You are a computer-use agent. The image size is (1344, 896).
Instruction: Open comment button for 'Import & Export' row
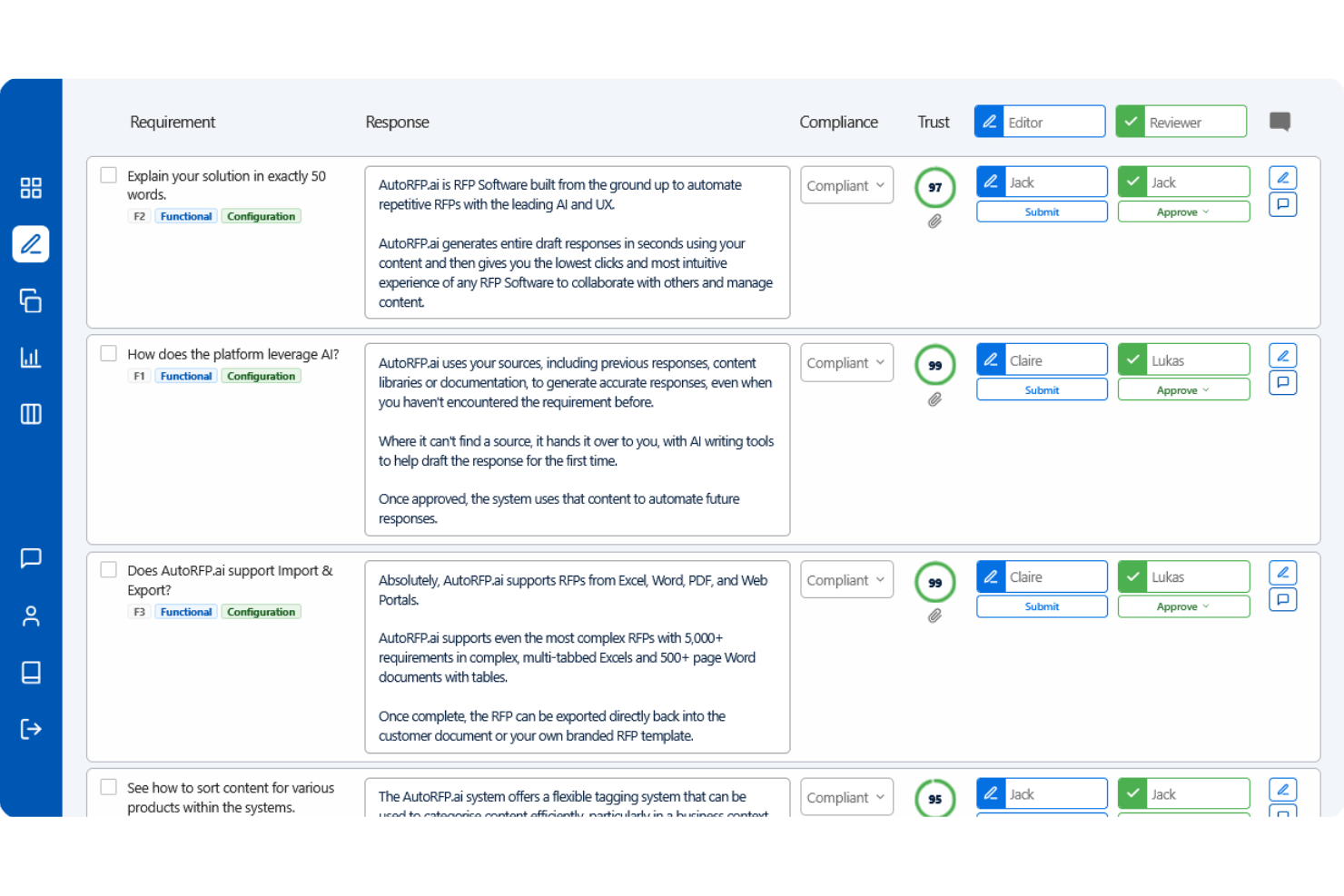pyautogui.click(x=1283, y=599)
